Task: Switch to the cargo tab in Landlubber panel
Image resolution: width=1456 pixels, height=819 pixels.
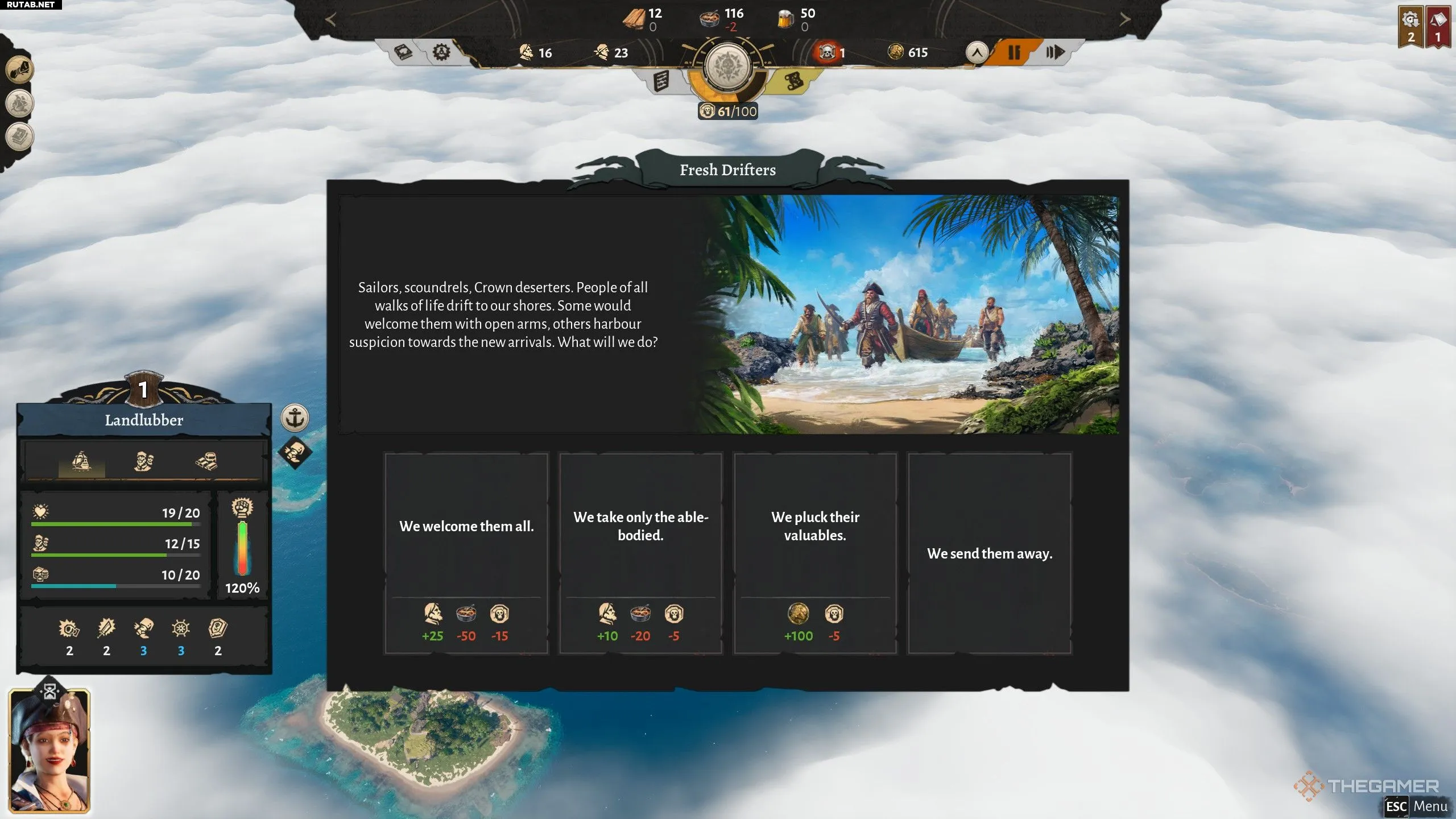Action: coord(206,461)
